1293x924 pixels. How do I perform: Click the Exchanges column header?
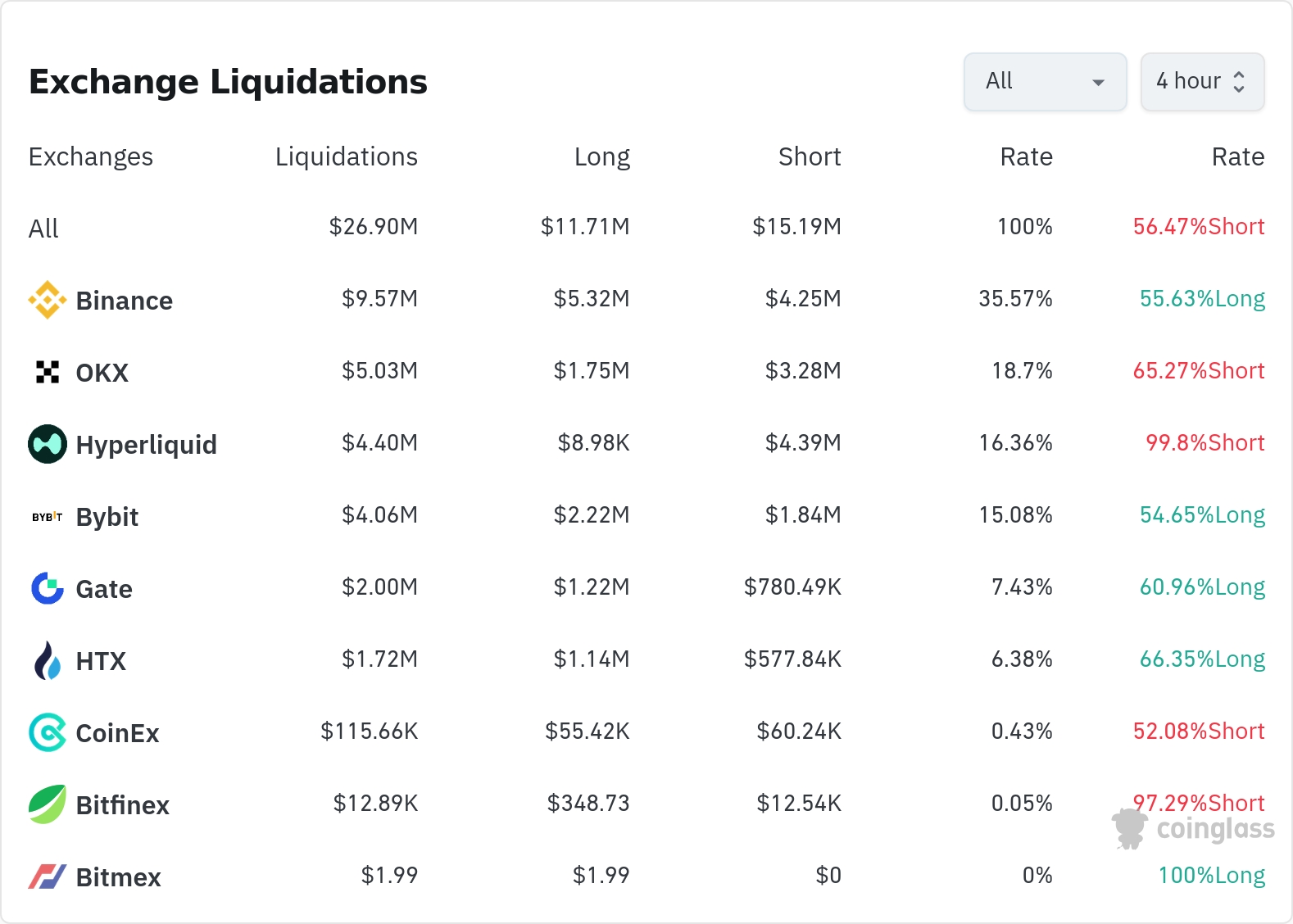click(91, 156)
